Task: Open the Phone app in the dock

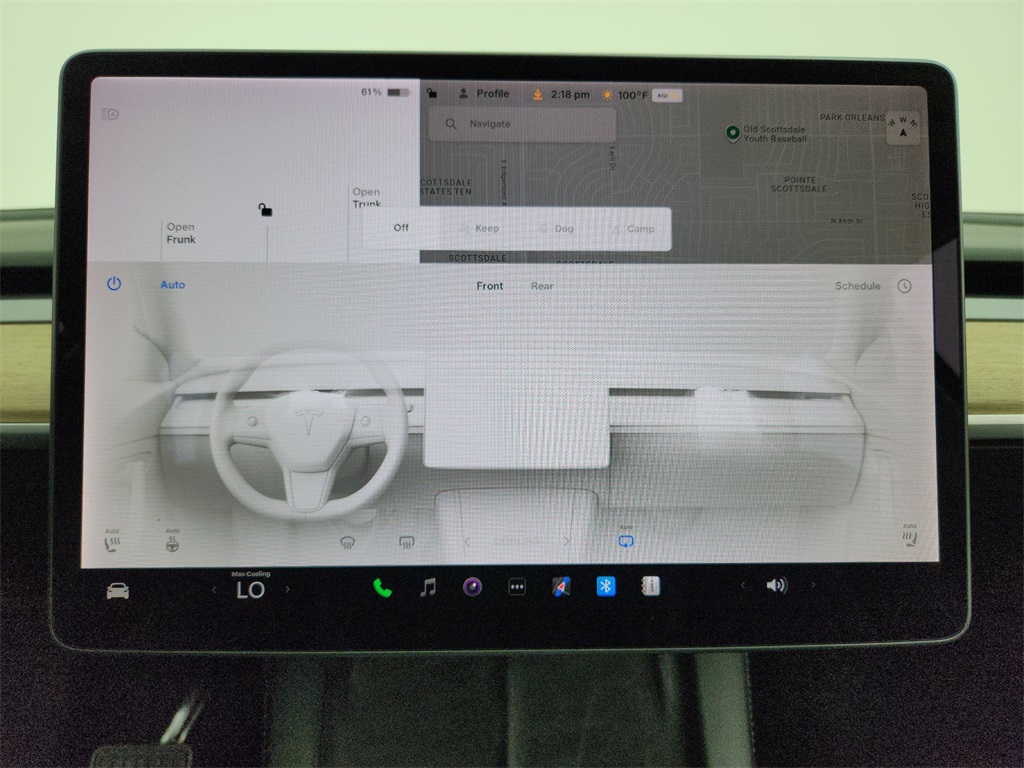Action: (x=382, y=588)
